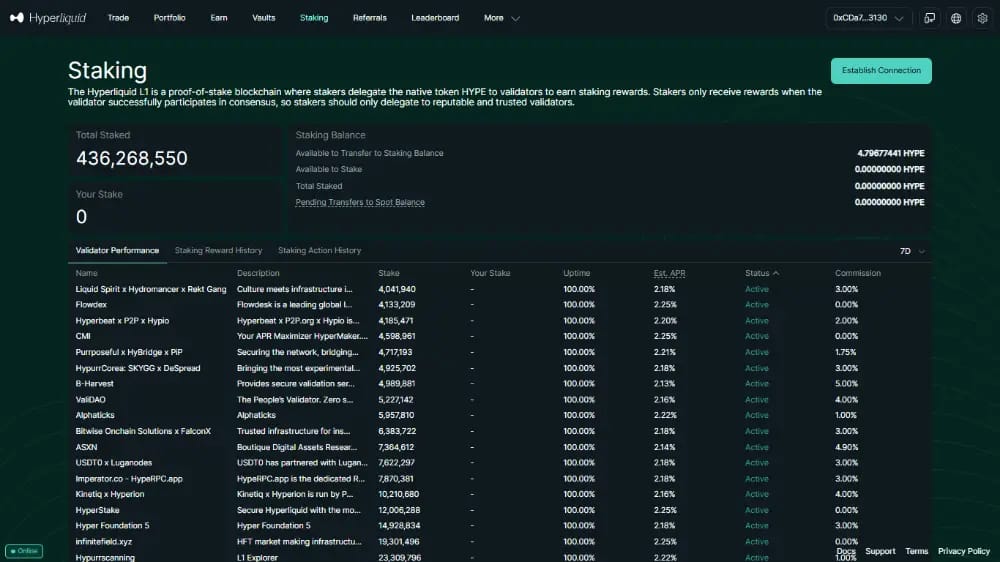Sort by Uptime column header
Image resolution: width=1000 pixels, height=562 pixels.
(x=577, y=273)
